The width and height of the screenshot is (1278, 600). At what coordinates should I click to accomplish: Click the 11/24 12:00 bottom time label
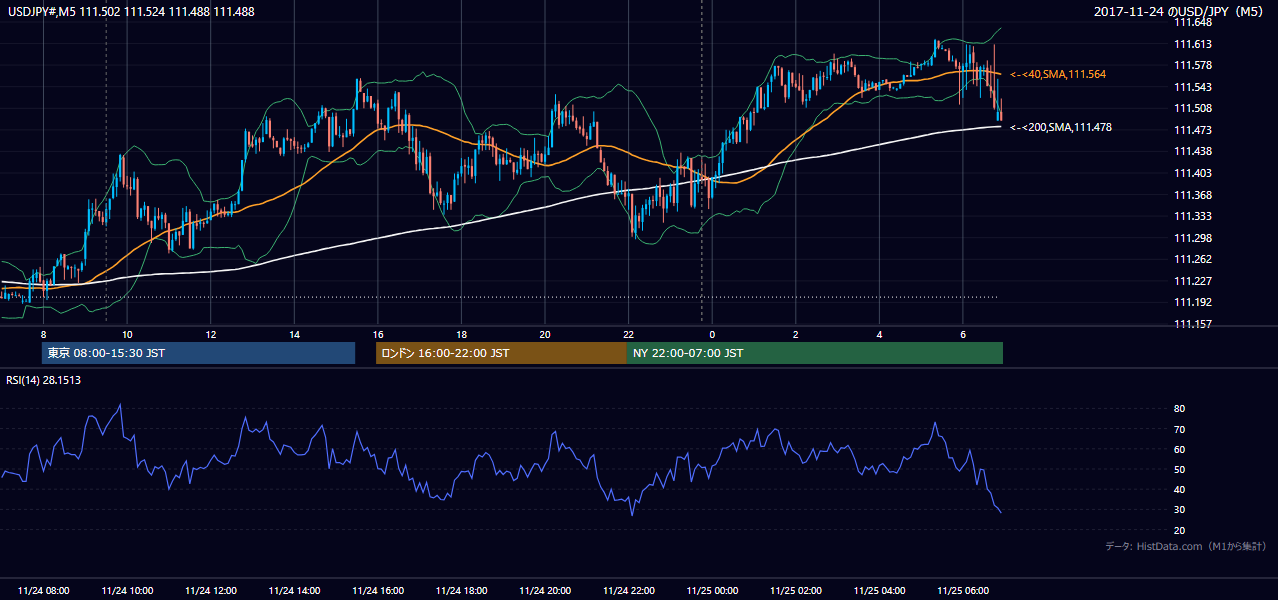210,591
